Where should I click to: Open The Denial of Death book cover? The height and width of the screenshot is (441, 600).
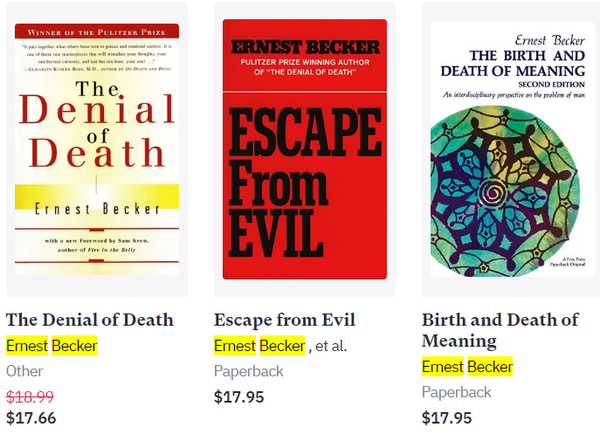tap(97, 150)
